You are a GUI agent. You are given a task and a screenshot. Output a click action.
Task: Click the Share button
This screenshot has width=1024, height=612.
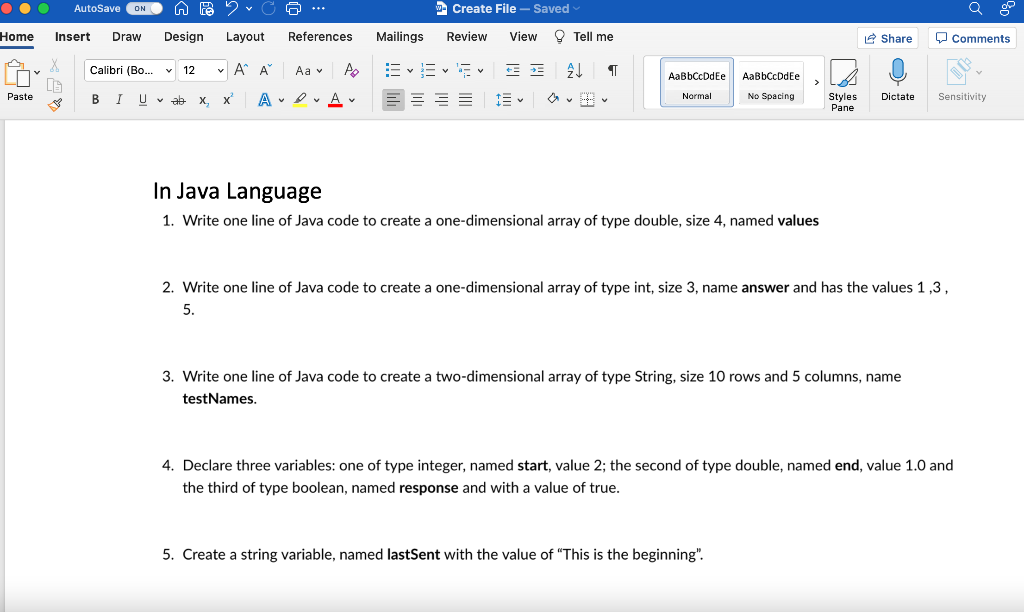click(x=887, y=38)
